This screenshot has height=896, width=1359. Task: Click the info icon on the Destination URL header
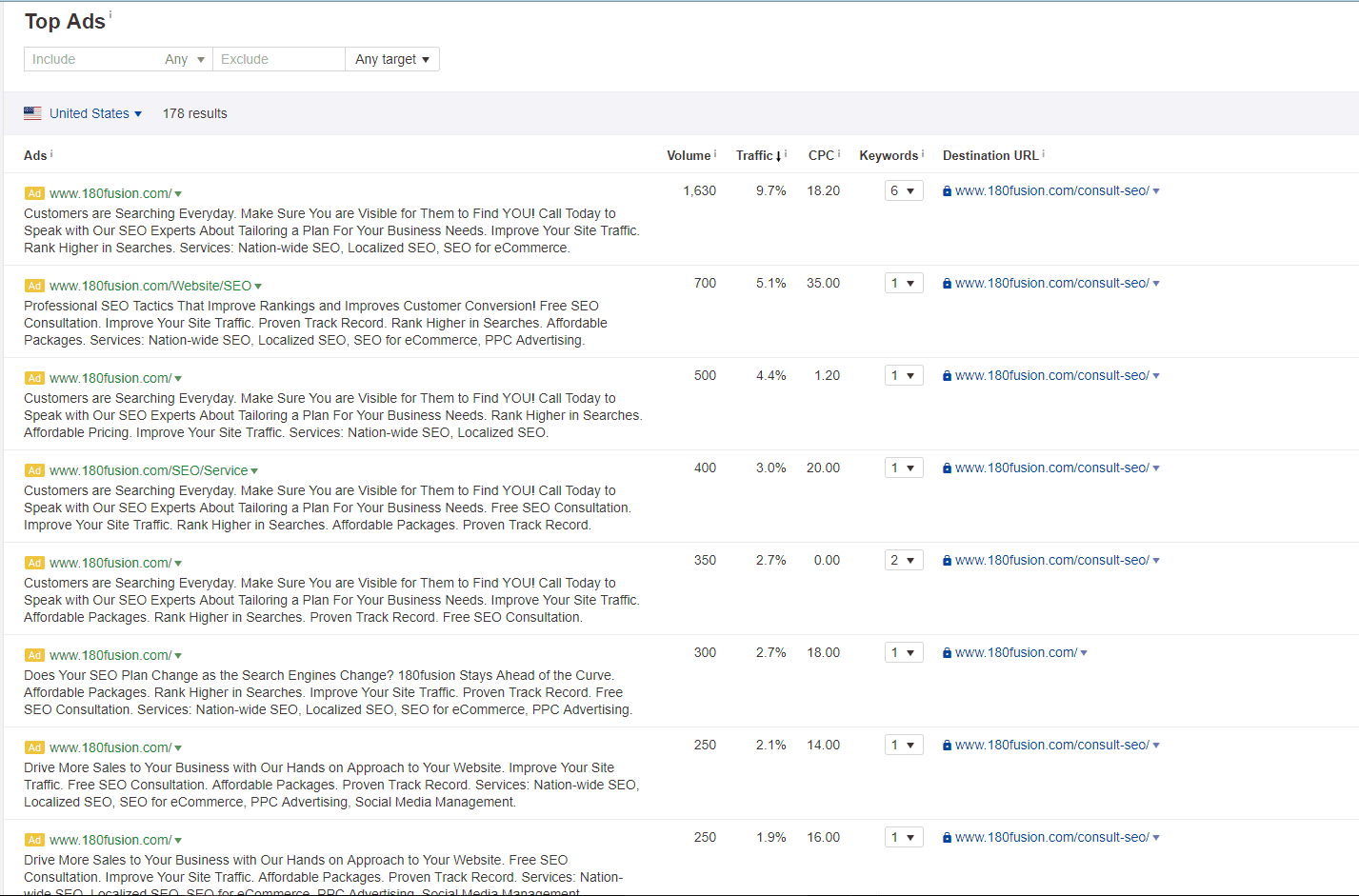pos(1046,150)
